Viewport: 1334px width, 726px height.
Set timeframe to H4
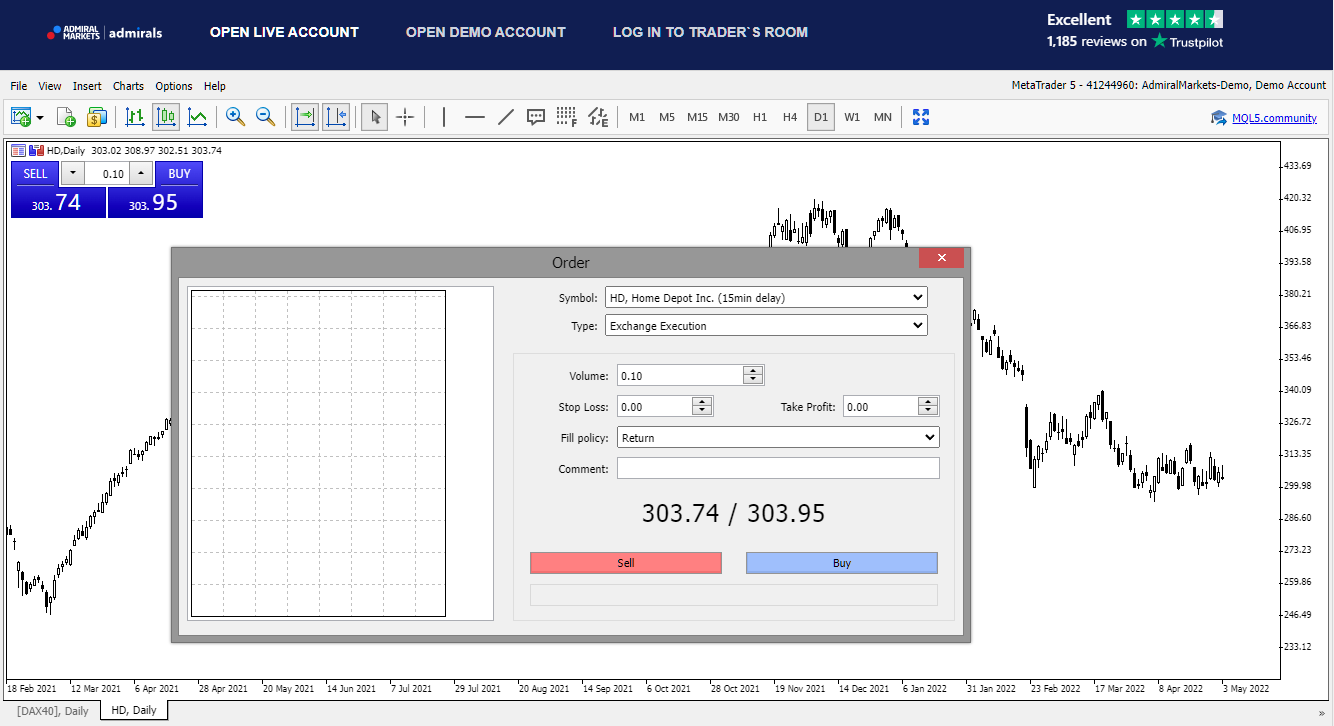point(790,117)
